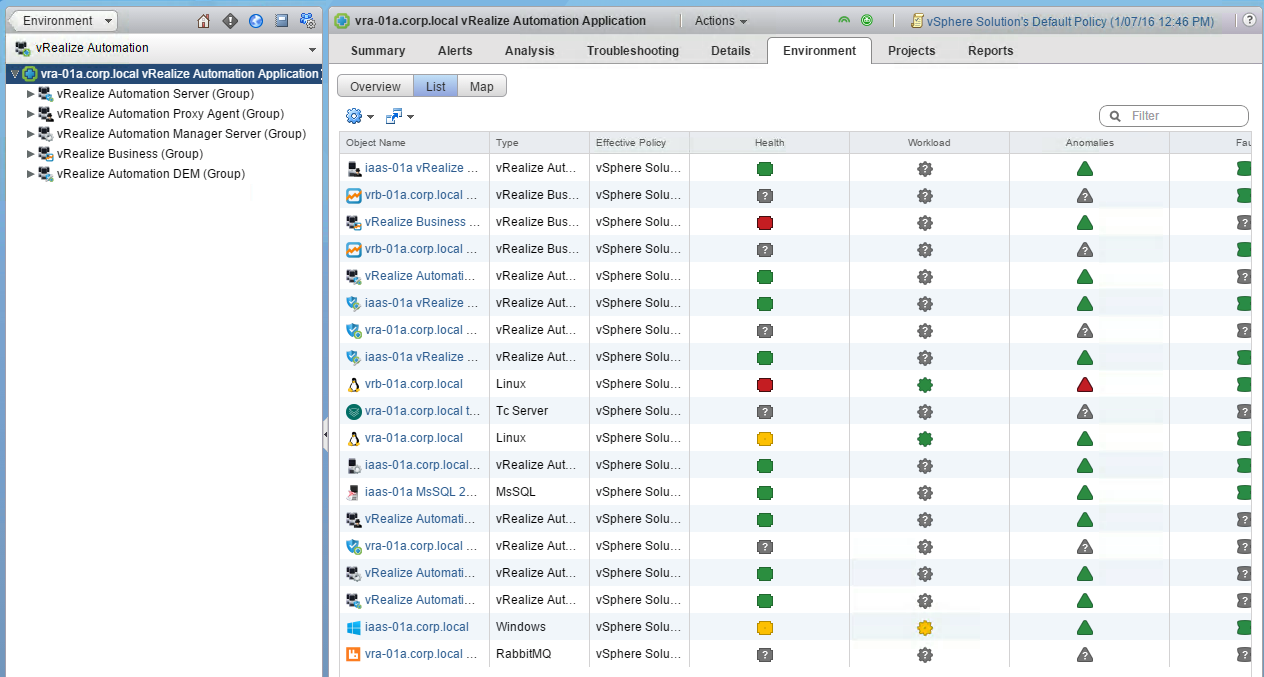
Task: Open the iaas-01a.corp.local Windows object link
Action: [x=417, y=627]
